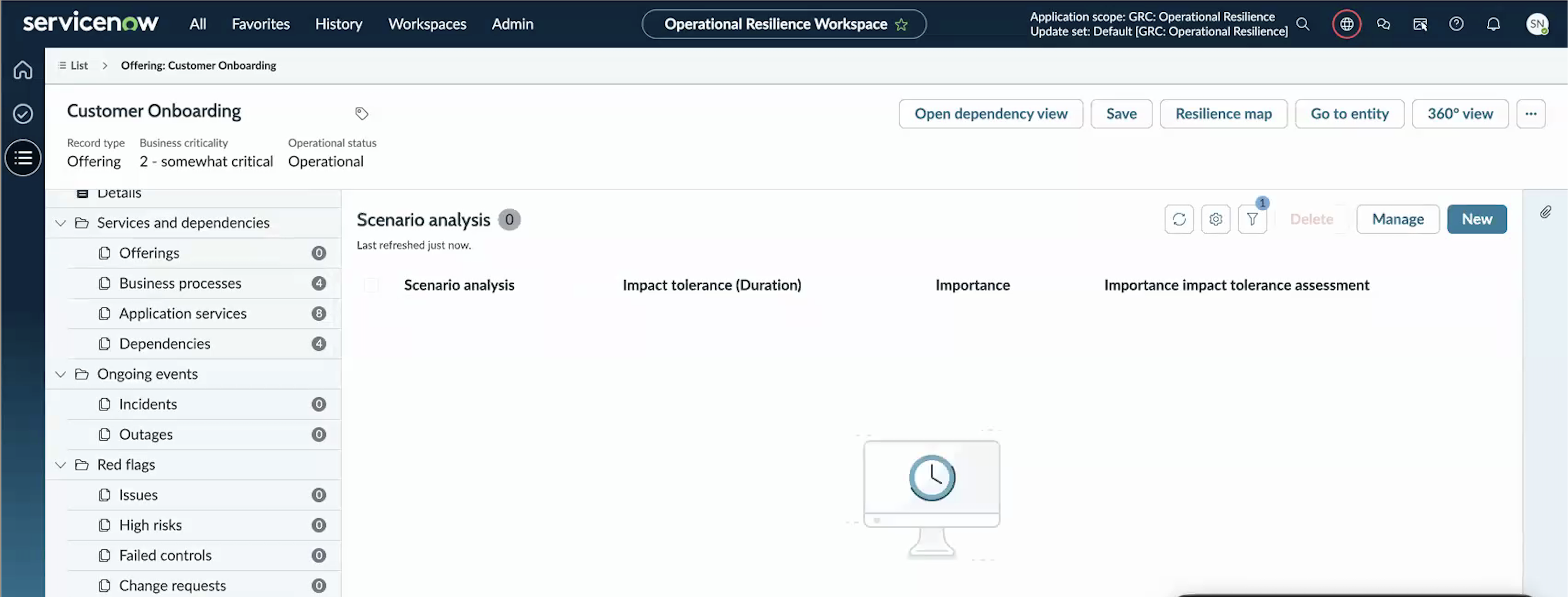Select Business processes in the tree

204,284
